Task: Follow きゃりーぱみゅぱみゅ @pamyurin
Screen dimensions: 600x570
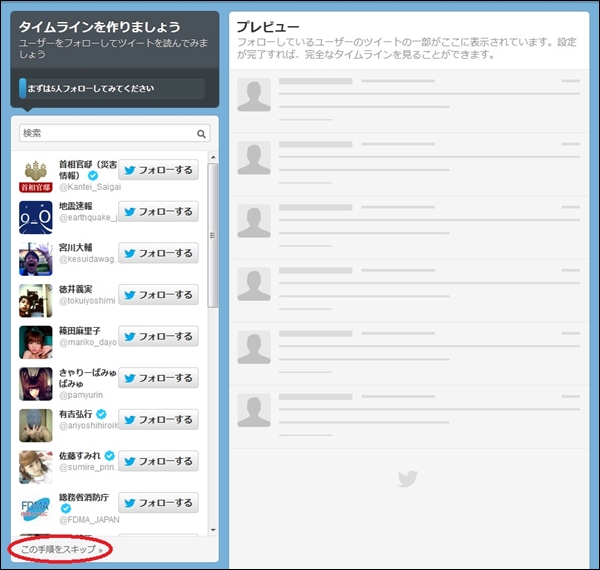Action: (x=158, y=378)
